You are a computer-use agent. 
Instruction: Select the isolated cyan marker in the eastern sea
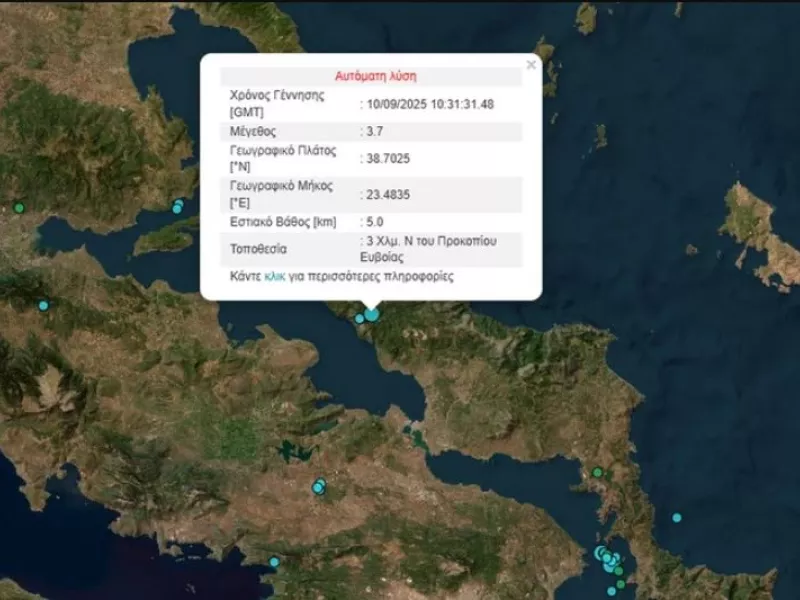[x=677, y=517]
